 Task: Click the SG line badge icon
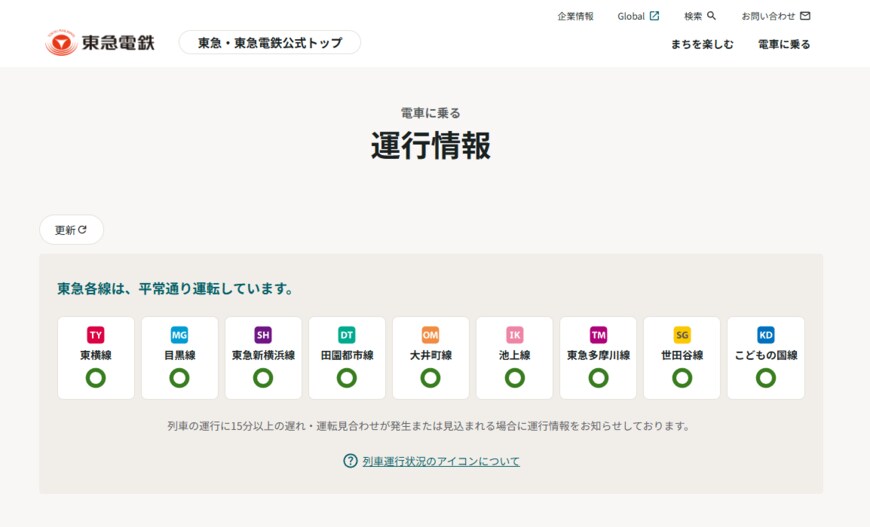pyautogui.click(x=682, y=335)
